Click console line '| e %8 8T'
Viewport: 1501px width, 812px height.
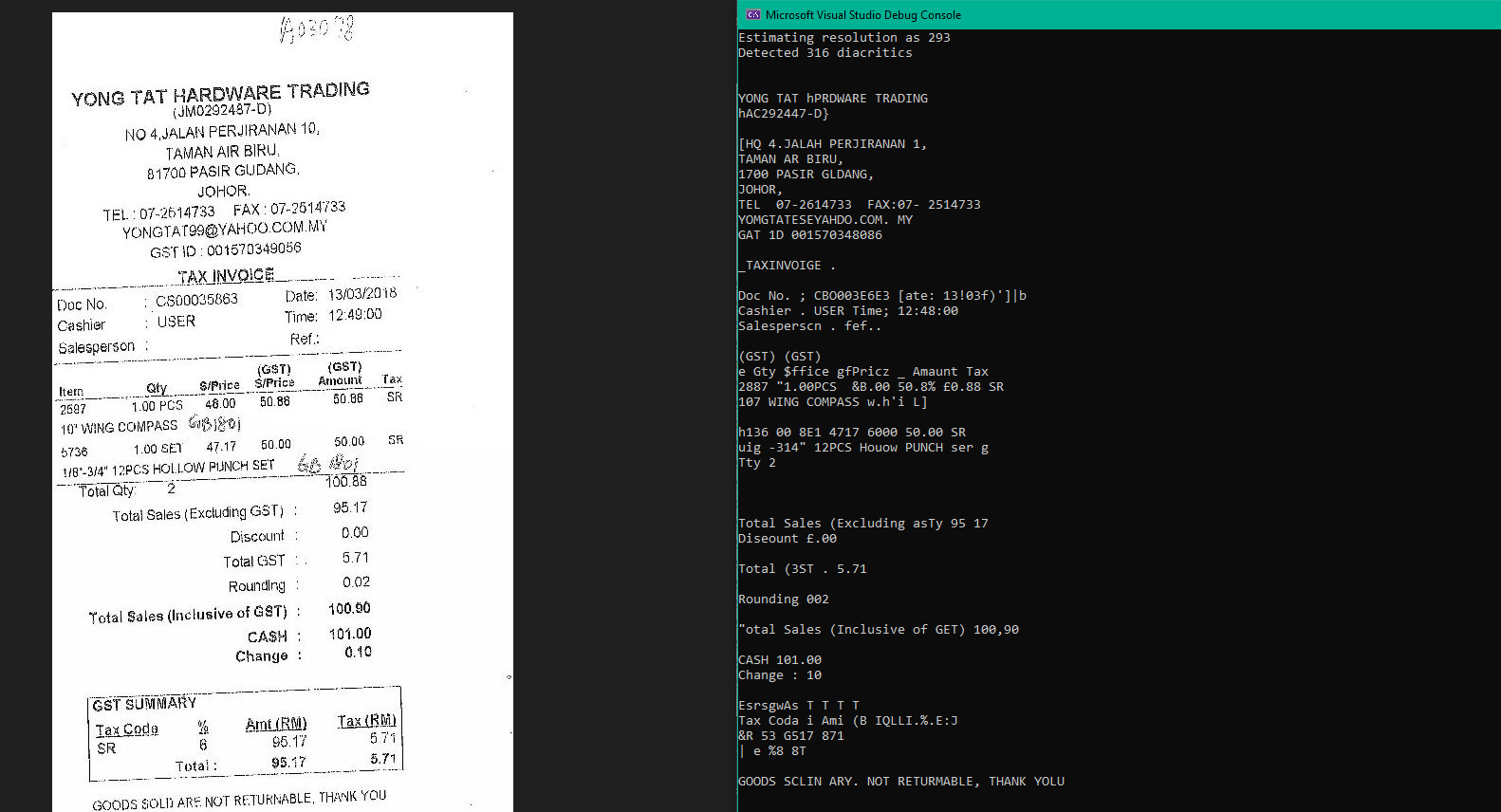coord(771,751)
